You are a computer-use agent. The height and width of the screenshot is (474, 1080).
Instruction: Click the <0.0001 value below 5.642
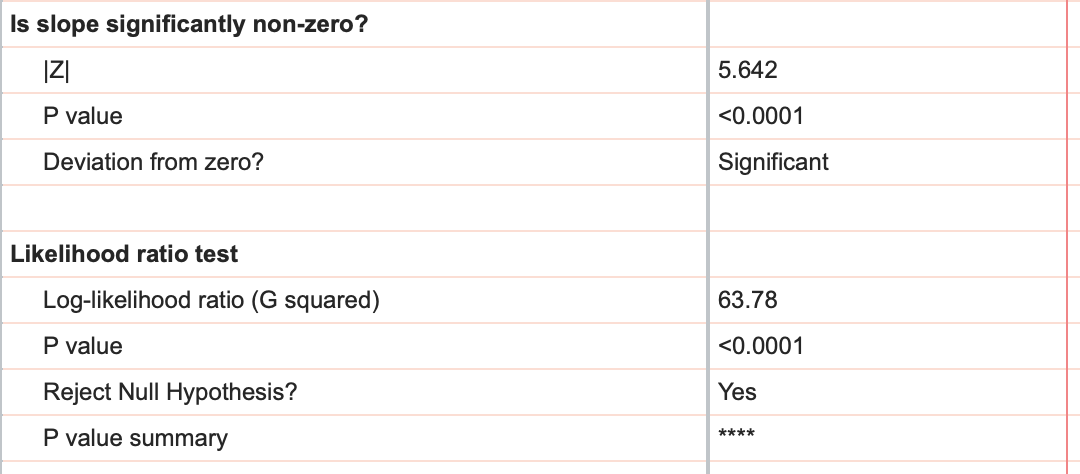pyautogui.click(x=761, y=116)
